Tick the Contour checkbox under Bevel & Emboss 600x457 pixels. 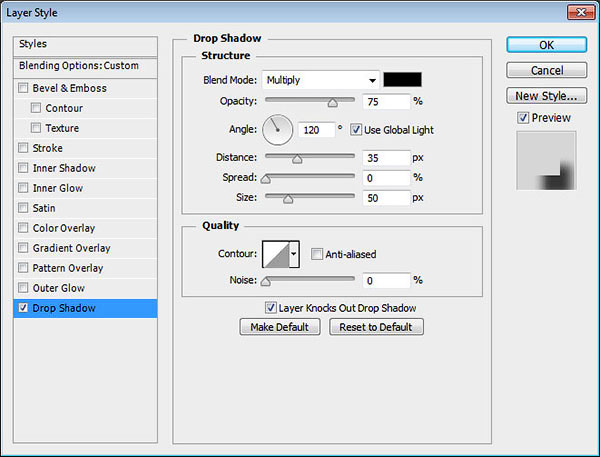coord(36,108)
